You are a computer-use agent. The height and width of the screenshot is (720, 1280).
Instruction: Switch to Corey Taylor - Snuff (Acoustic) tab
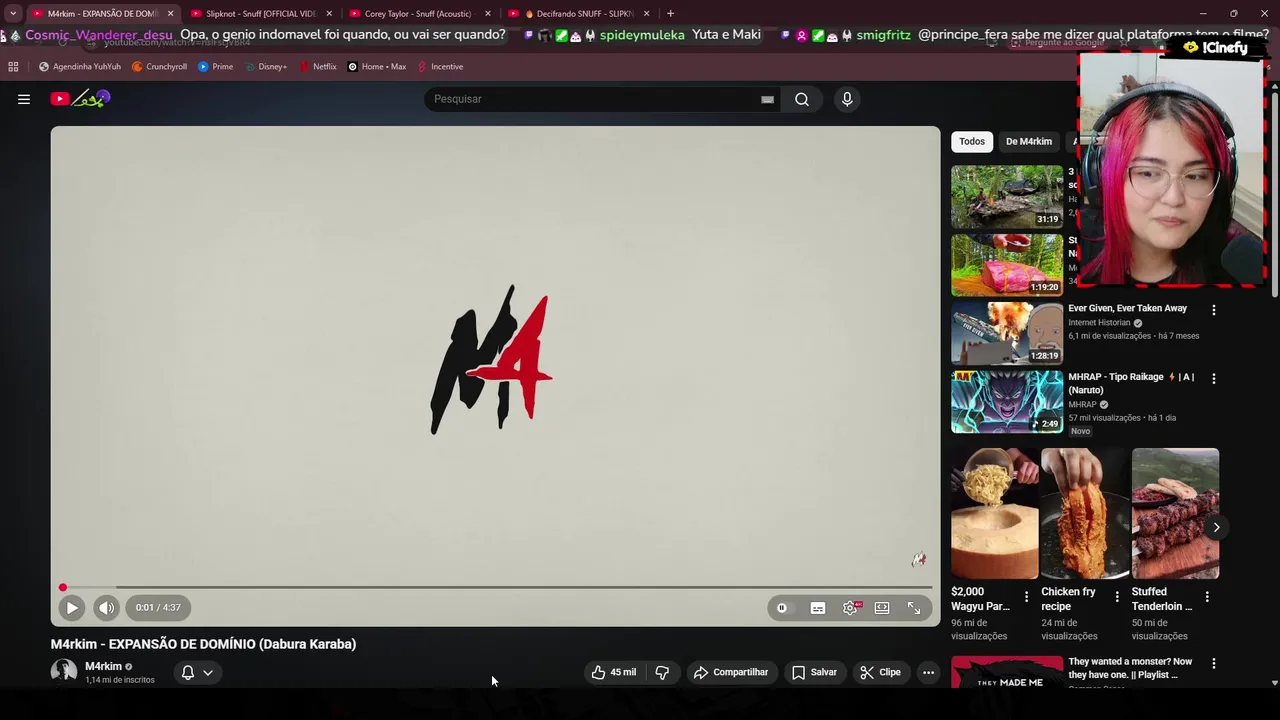coord(417,14)
